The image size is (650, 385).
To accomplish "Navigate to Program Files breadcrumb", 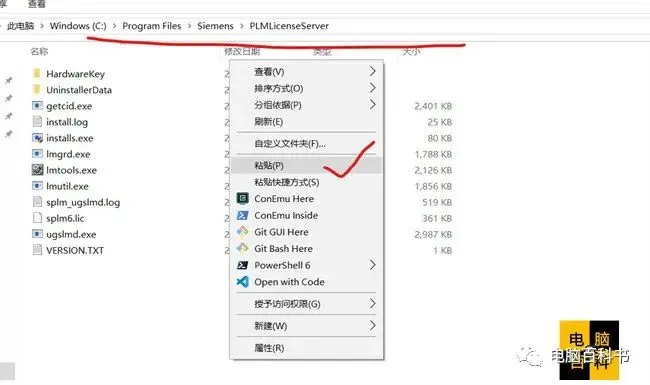I will 152,26.
